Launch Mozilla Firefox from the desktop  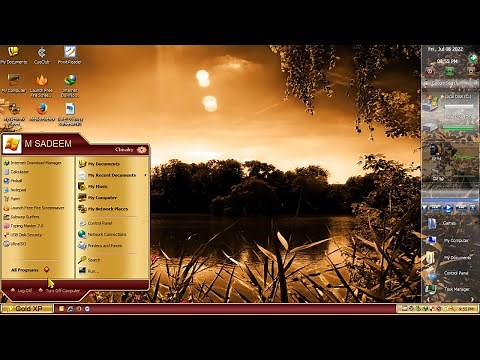point(42,112)
